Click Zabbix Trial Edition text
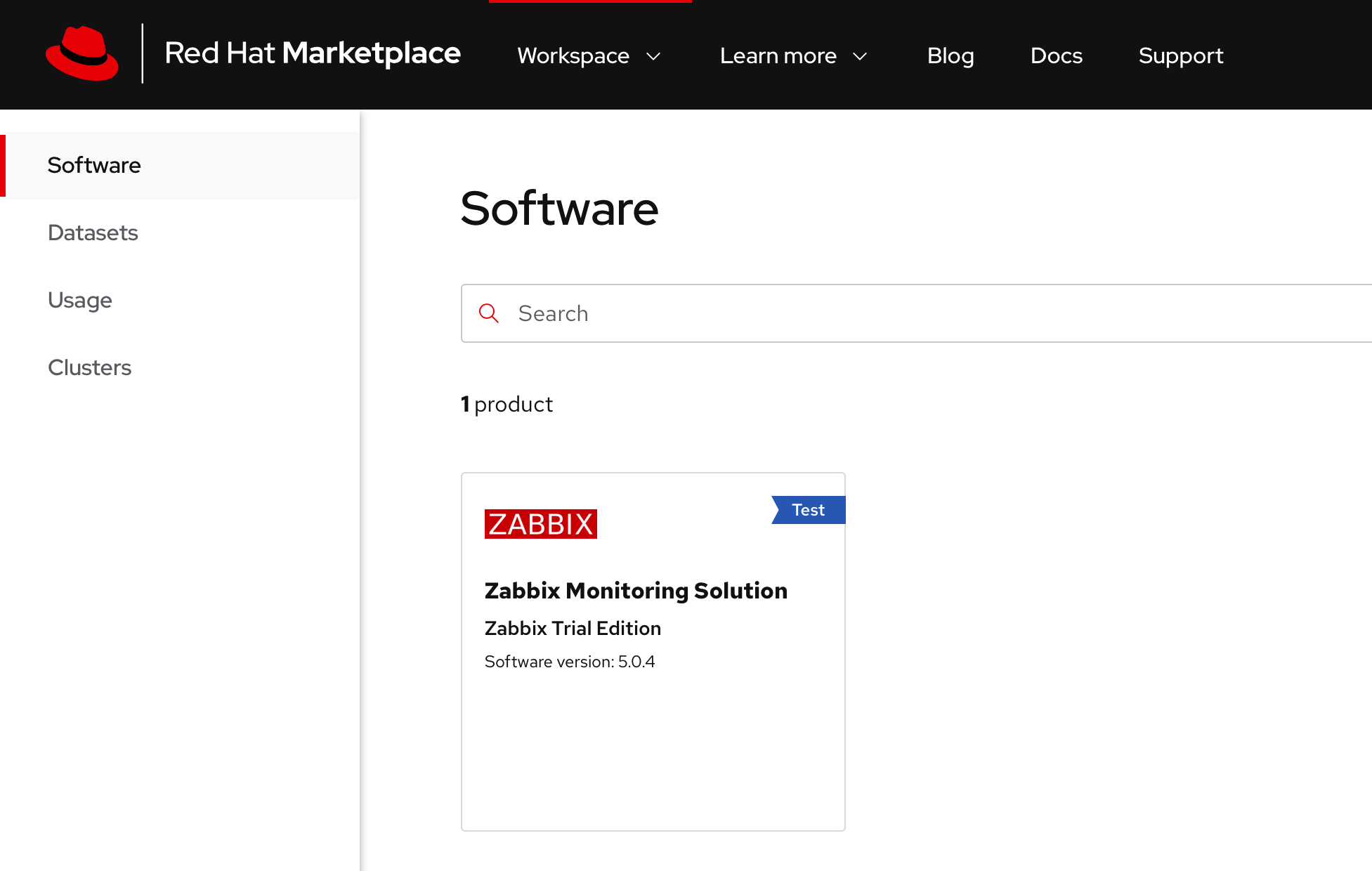The height and width of the screenshot is (871, 1372). (x=573, y=628)
